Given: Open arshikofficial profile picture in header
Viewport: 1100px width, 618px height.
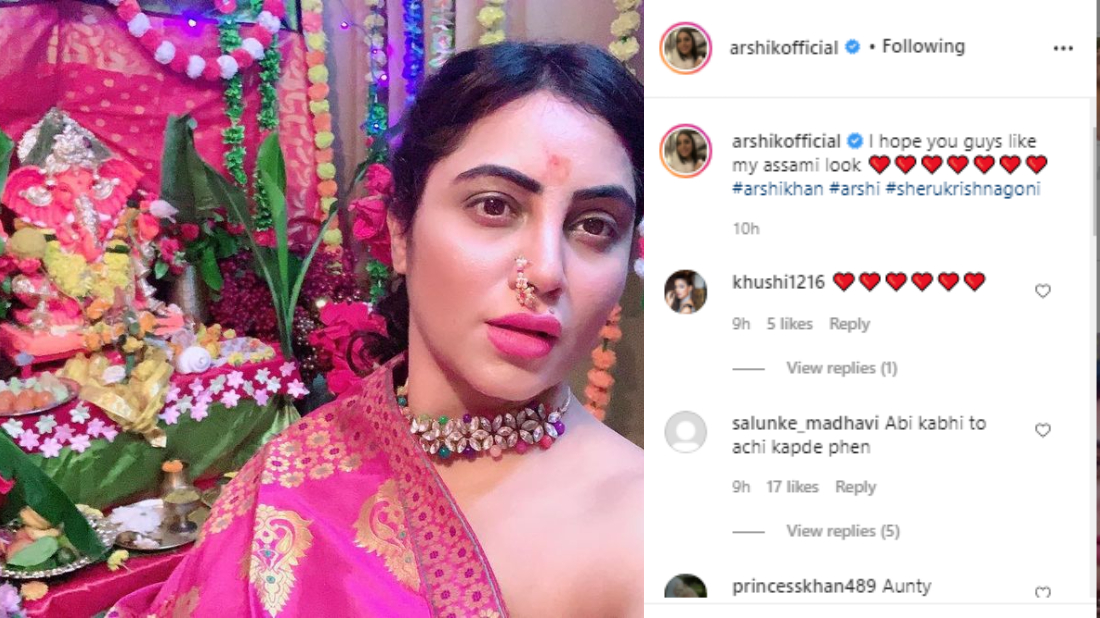Looking at the screenshot, I should click(685, 48).
